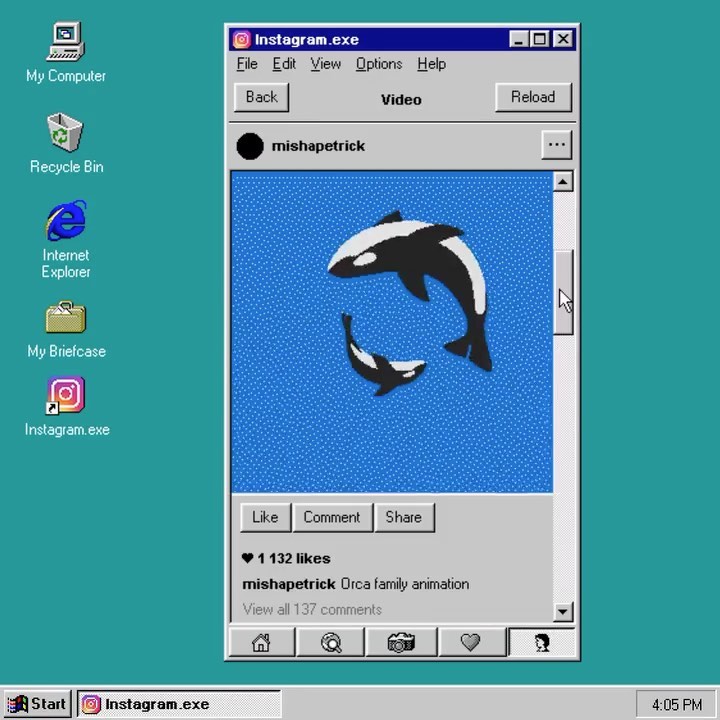720x720 pixels.
Task: Click the black mishapetrick avatar circle
Action: [250, 146]
